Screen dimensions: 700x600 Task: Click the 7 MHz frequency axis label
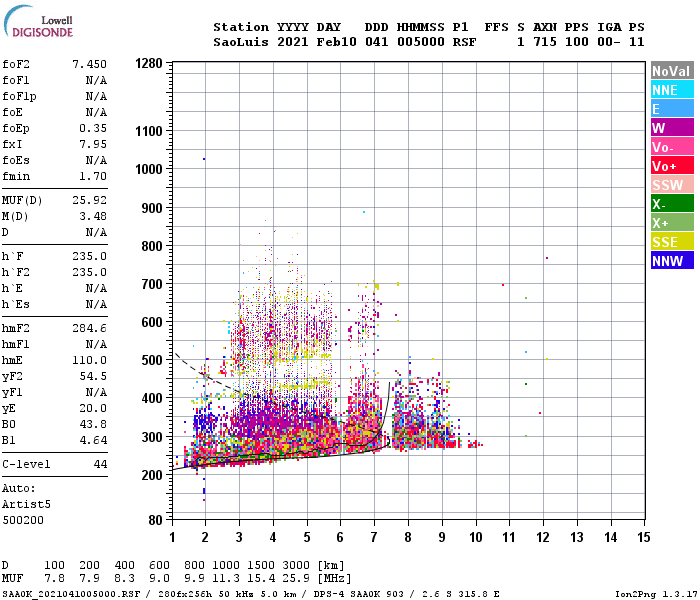click(x=374, y=538)
